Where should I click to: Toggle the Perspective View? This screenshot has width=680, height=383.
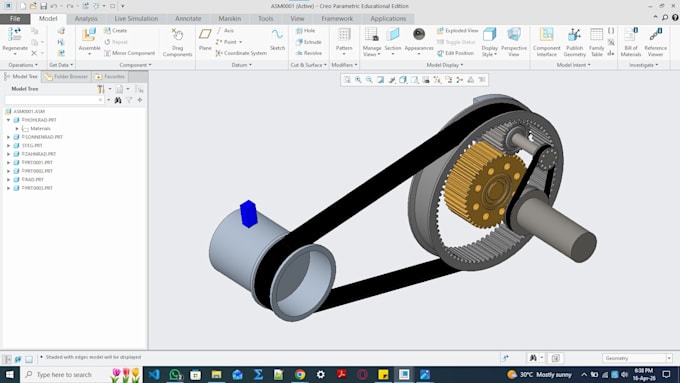[x=514, y=42]
